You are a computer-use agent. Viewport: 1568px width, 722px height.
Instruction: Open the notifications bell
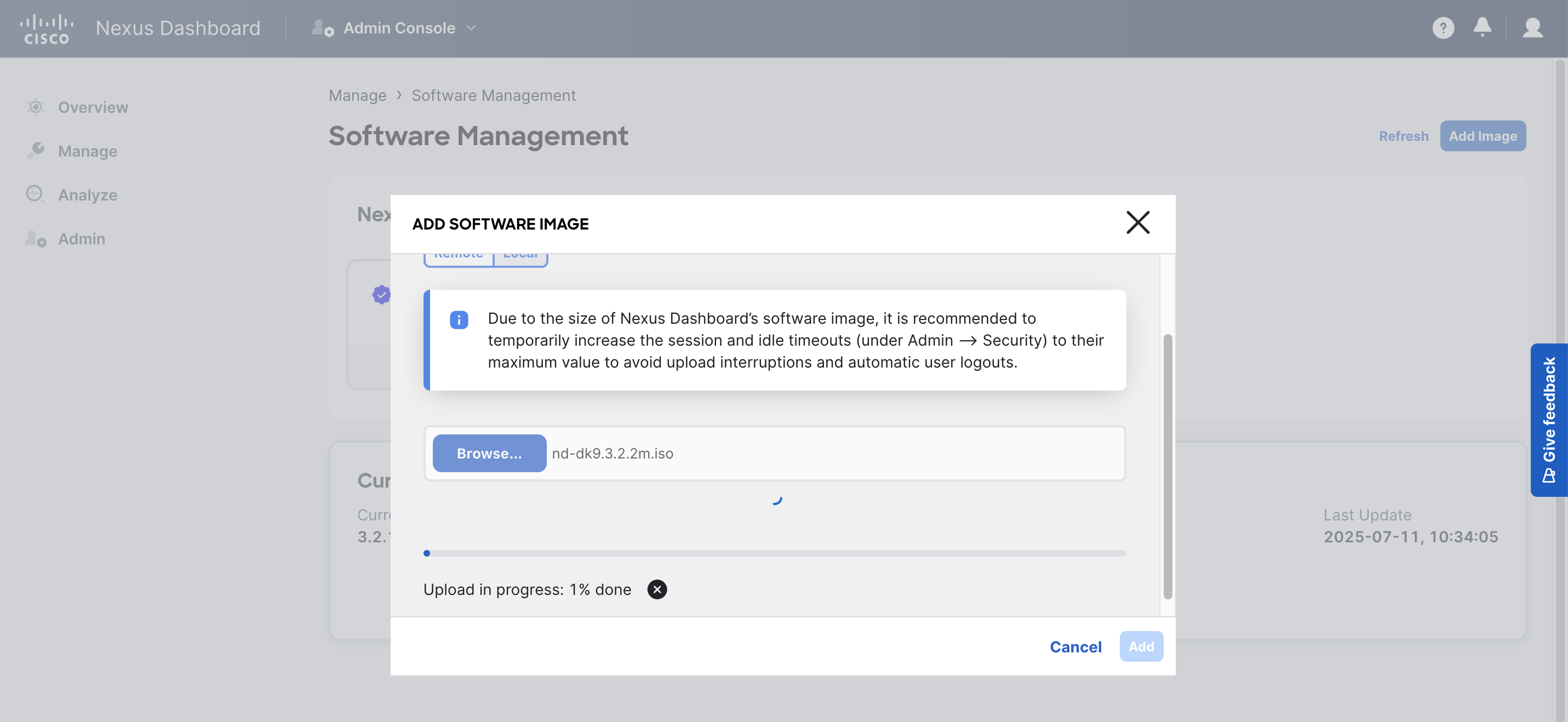(x=1482, y=27)
